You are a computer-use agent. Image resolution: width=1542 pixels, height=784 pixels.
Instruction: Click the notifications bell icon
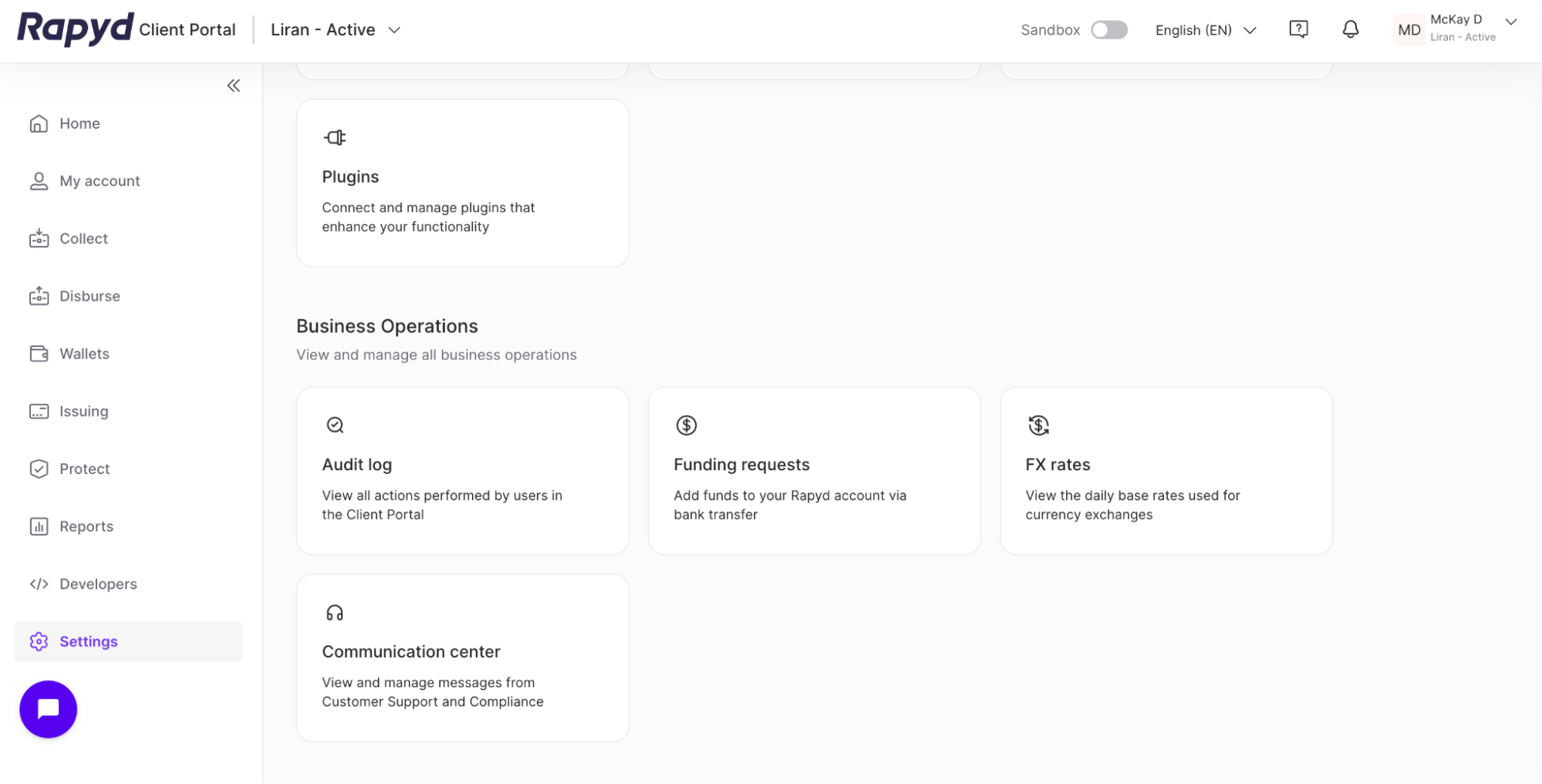tap(1350, 29)
